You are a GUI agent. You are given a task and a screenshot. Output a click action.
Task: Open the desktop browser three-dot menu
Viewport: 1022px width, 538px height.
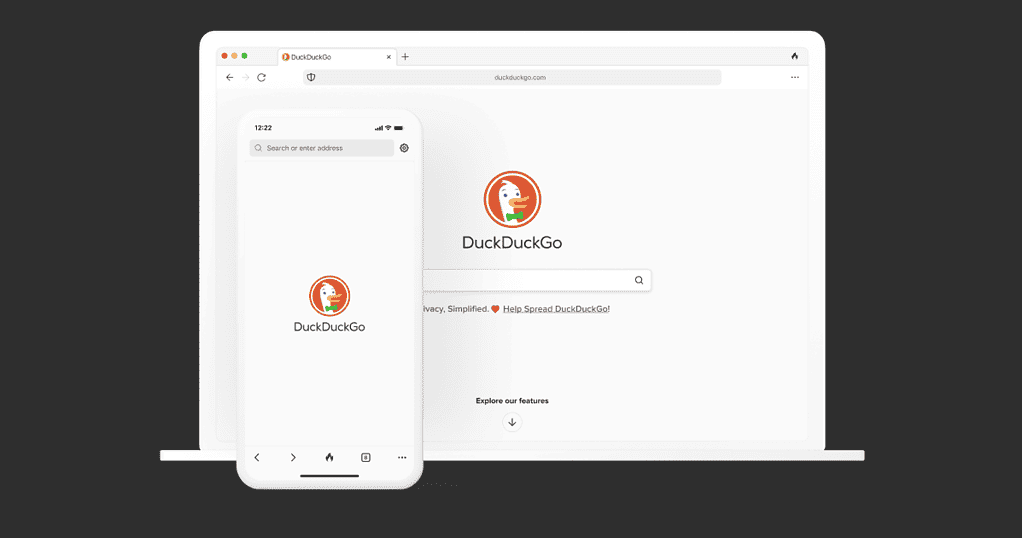[x=795, y=77]
